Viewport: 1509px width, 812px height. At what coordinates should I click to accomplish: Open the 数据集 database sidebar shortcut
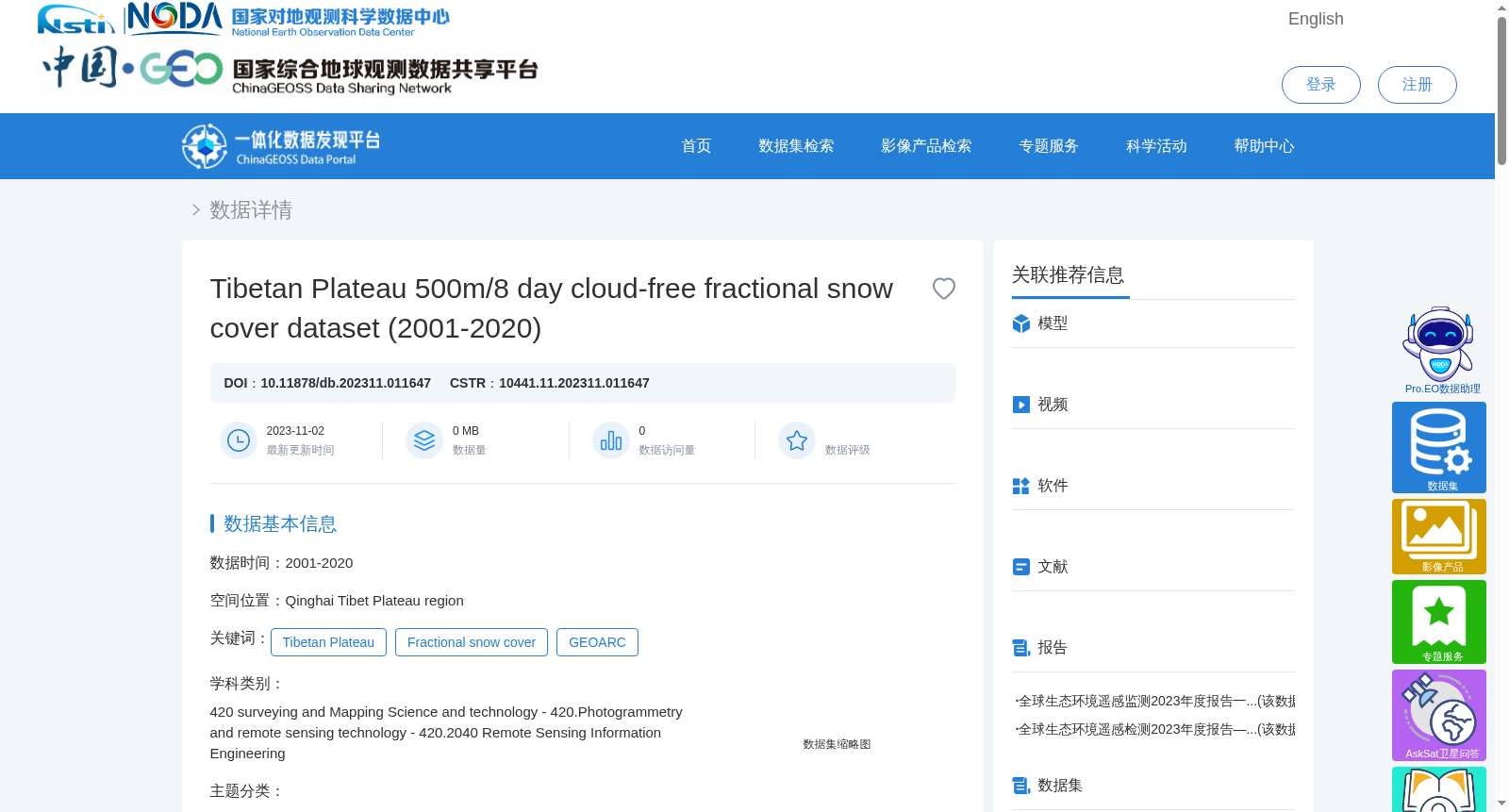click(x=1439, y=447)
